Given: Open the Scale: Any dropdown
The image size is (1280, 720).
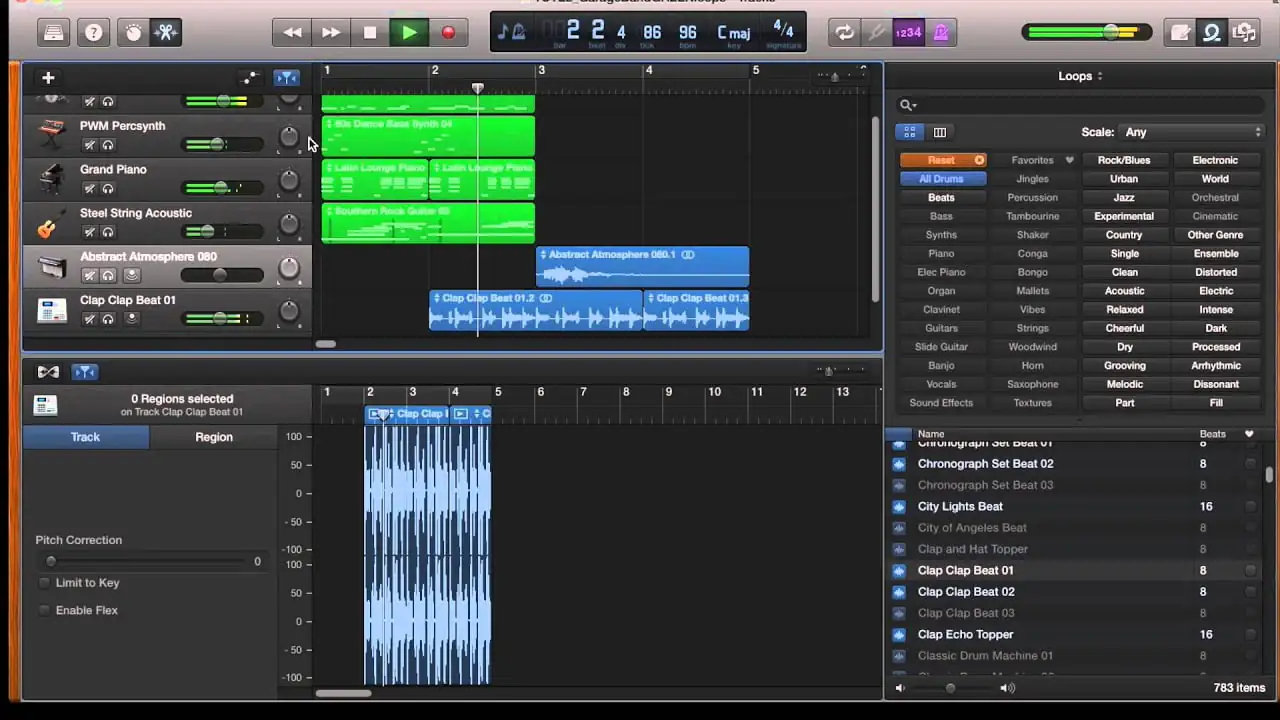Looking at the screenshot, I should point(1190,131).
